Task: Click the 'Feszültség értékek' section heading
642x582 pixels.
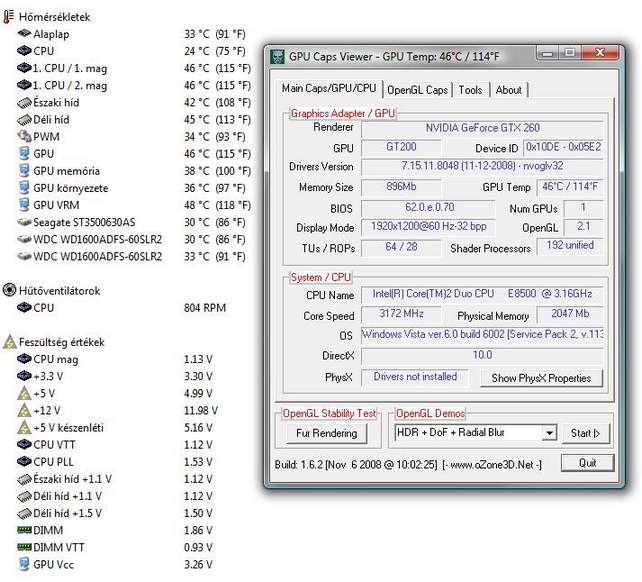Action: 61,342
